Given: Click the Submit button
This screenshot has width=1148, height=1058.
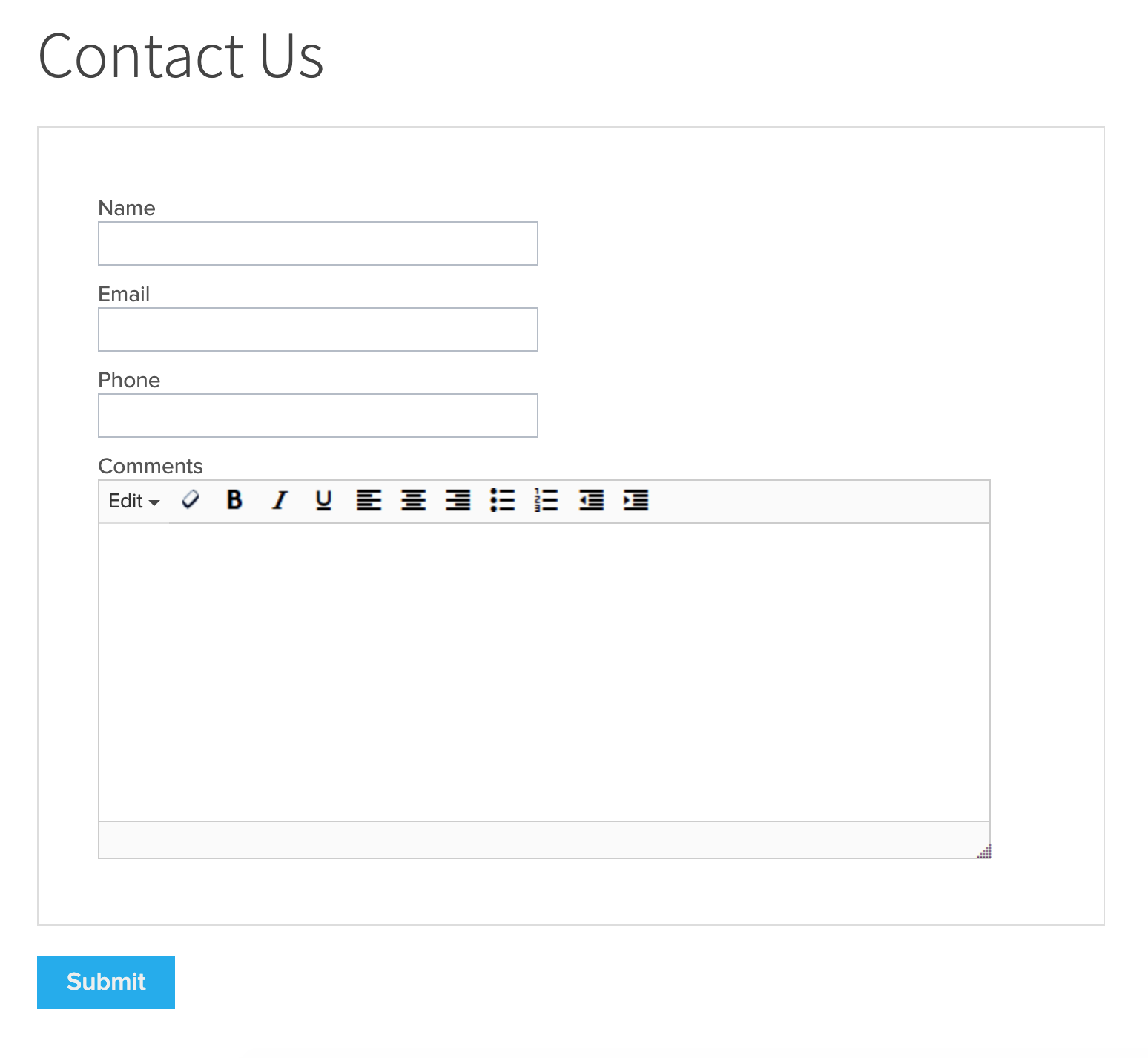Looking at the screenshot, I should 106,982.
